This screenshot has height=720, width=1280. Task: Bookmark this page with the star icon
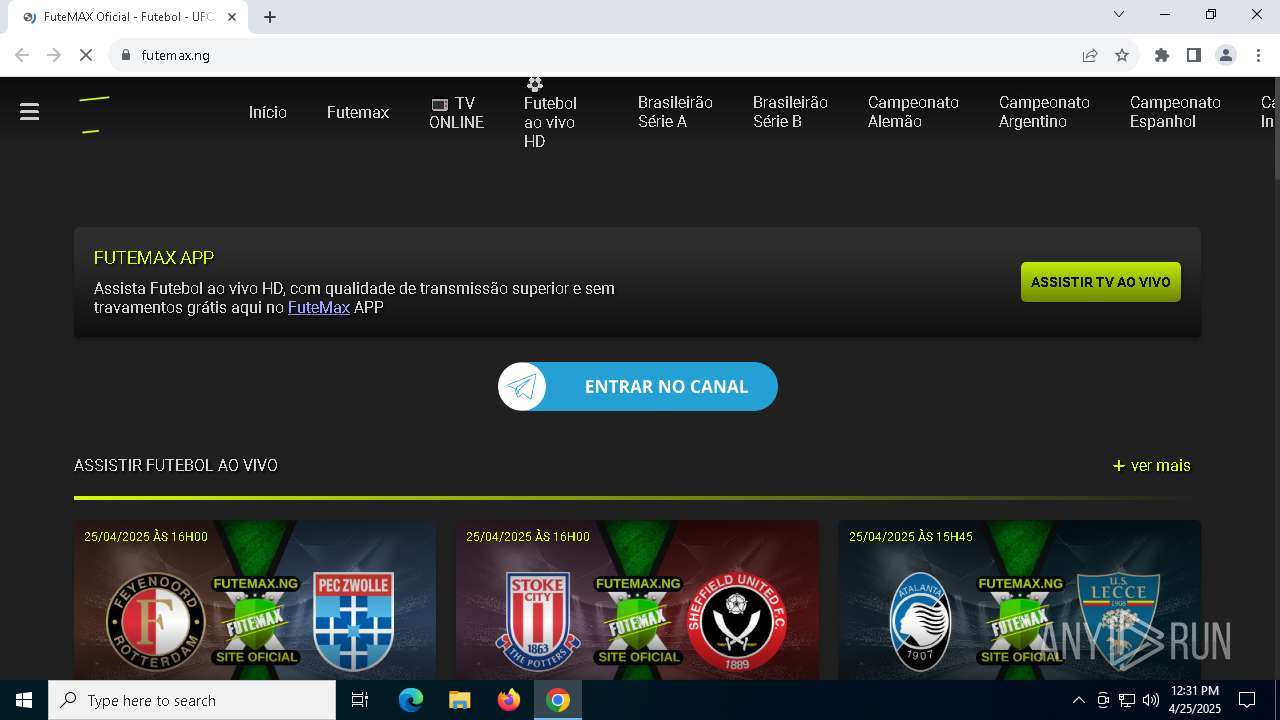tap(1122, 55)
